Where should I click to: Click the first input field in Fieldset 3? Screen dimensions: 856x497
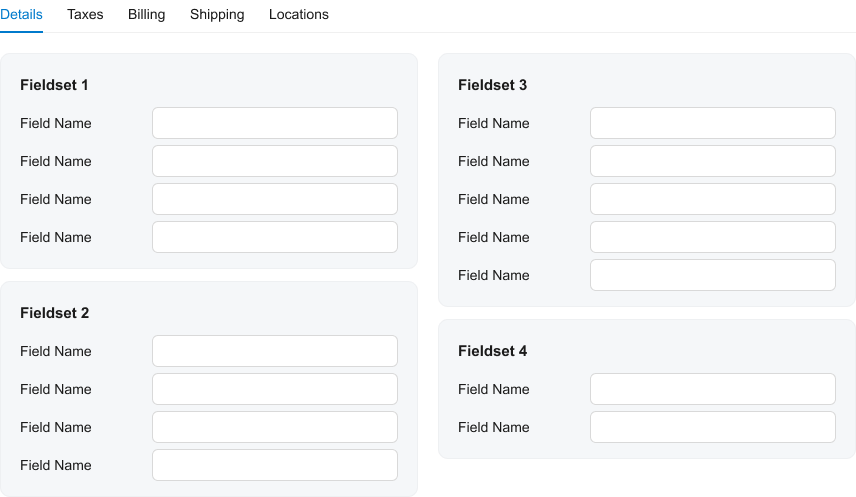(713, 123)
